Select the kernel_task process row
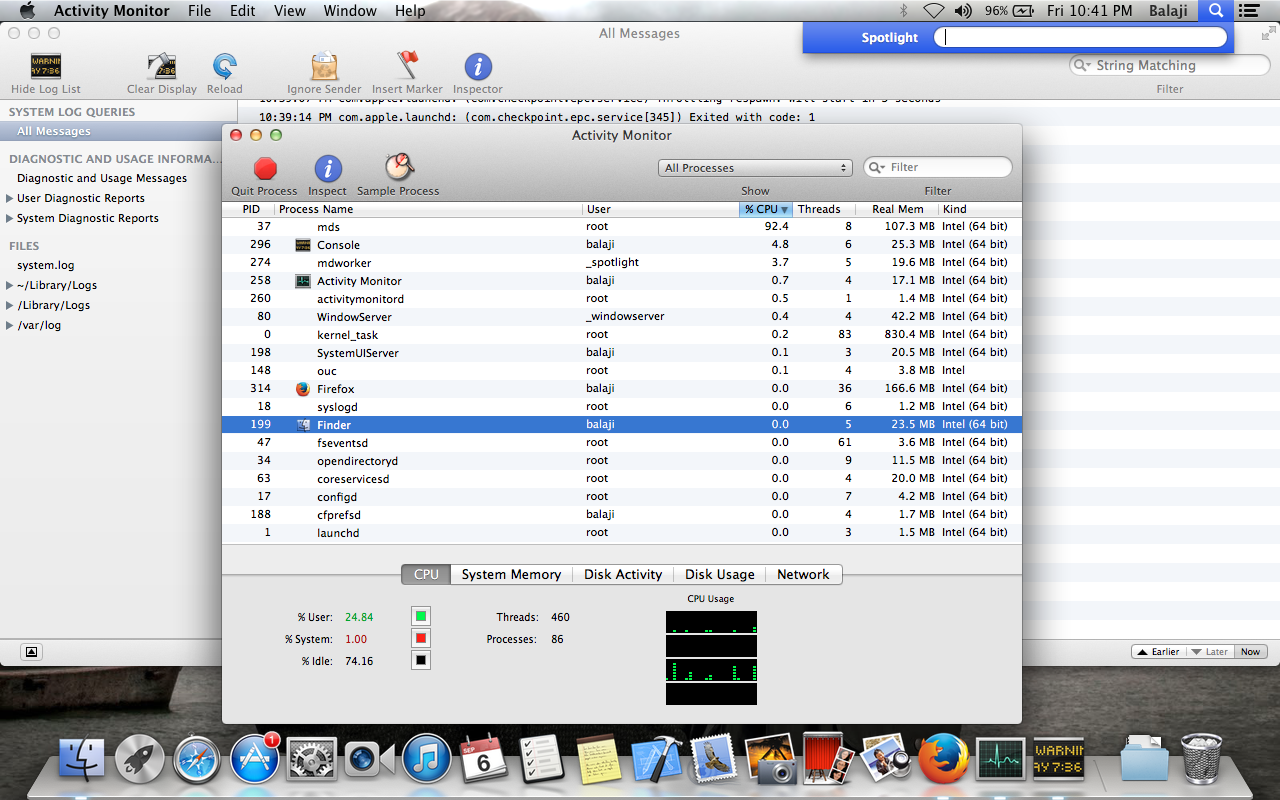The image size is (1280, 800). [x=622, y=335]
